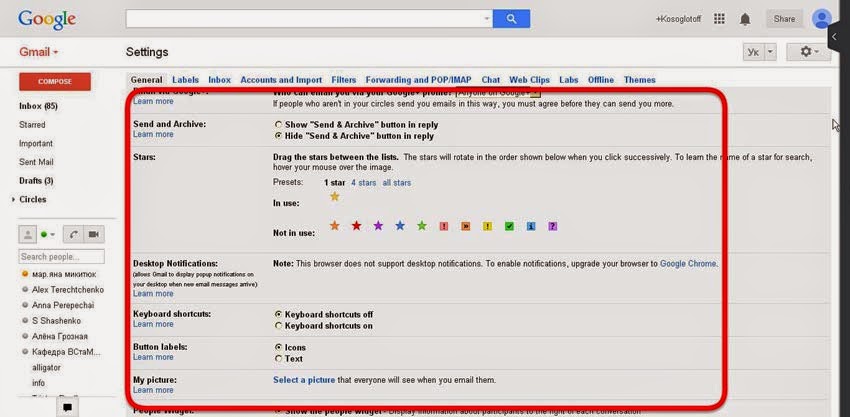Viewport: 850px width, 417px height.
Task: Open the settings gear menu
Action: pyautogui.click(x=810, y=52)
